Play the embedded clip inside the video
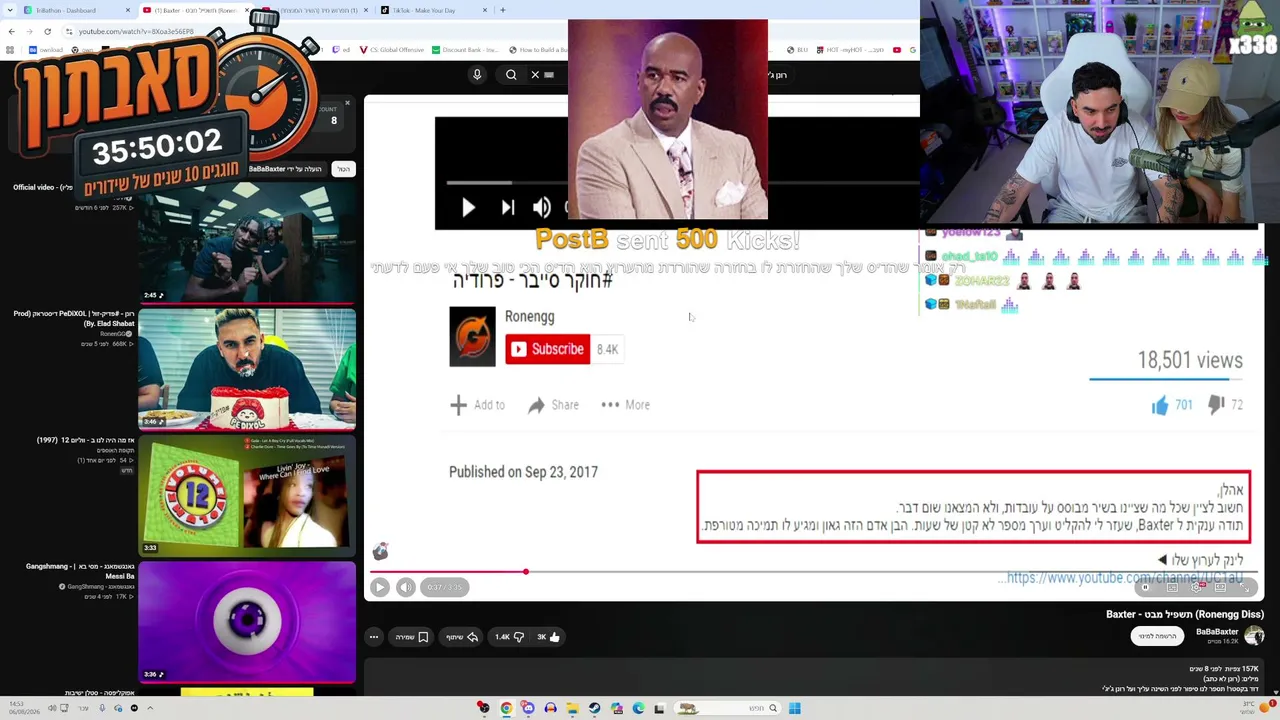 [x=468, y=207]
